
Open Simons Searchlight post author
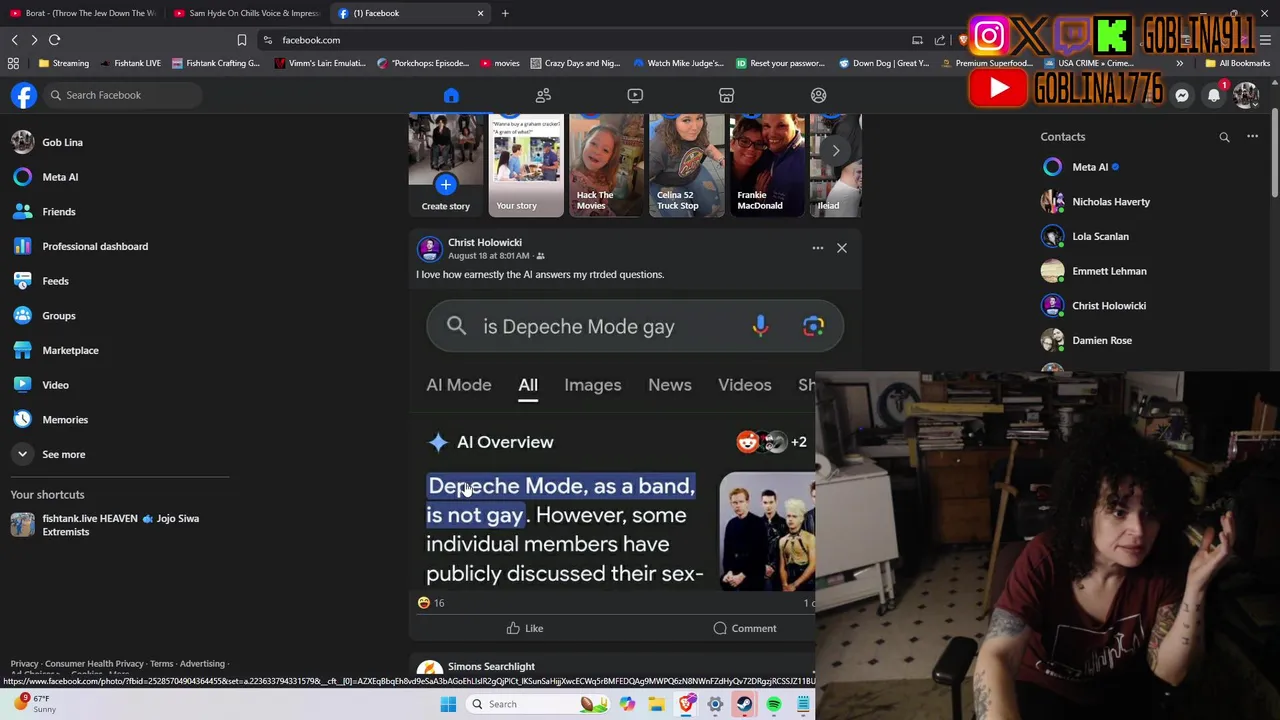coord(491,666)
